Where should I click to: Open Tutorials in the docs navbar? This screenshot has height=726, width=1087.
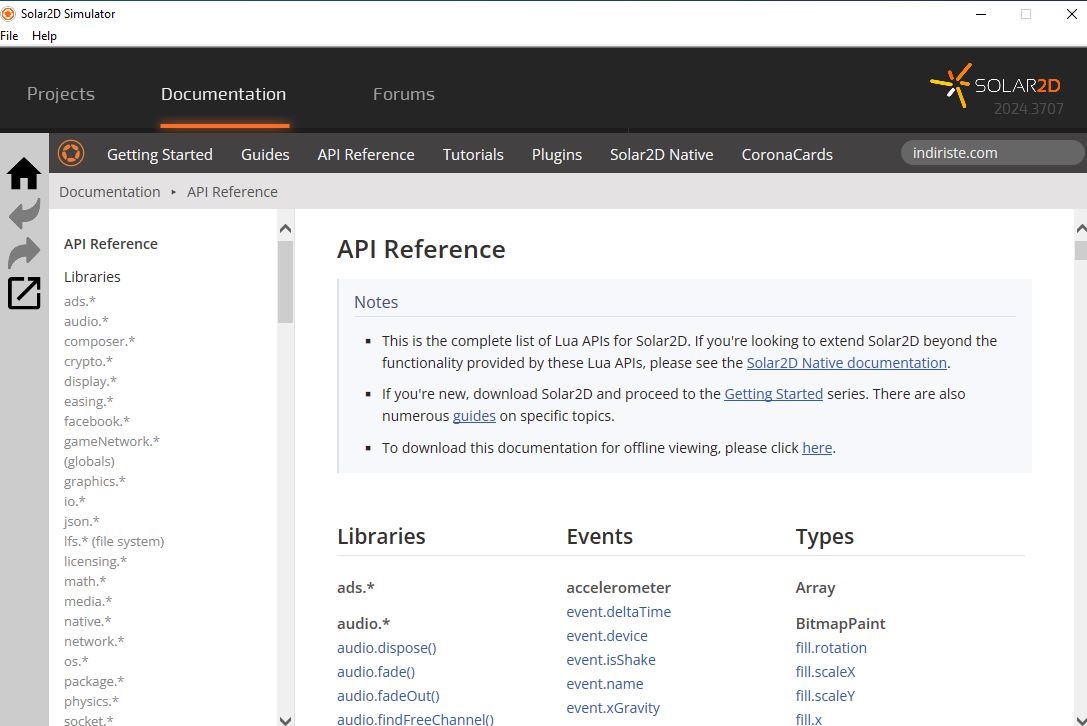coord(473,155)
